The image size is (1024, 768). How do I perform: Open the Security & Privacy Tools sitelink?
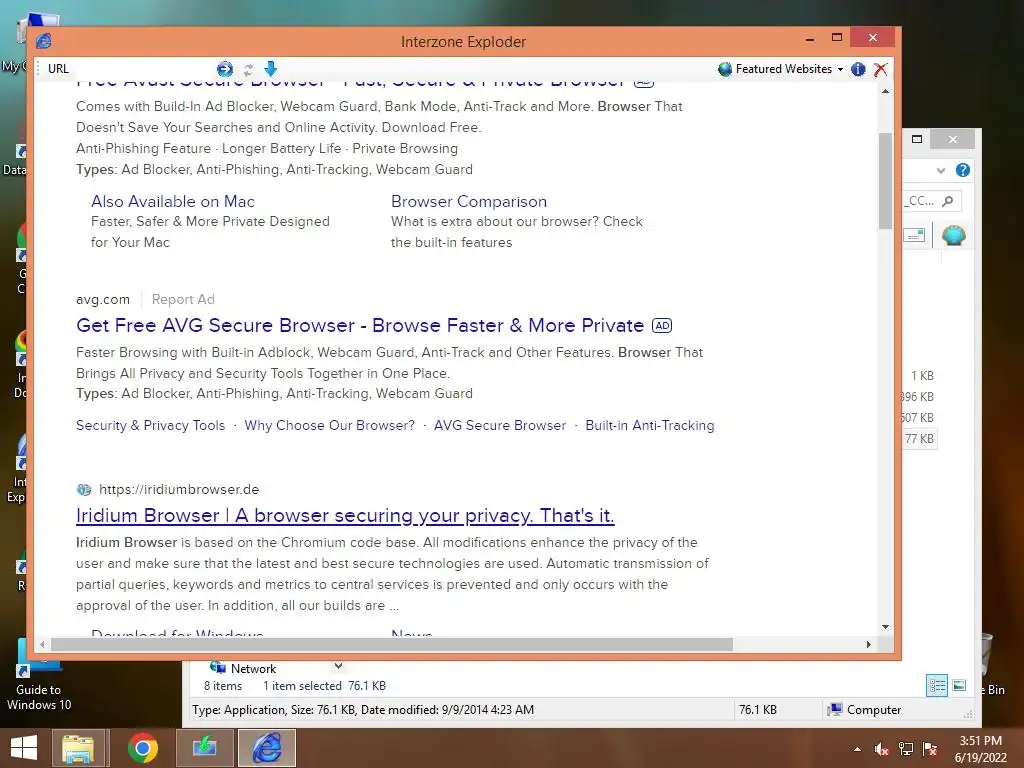tap(150, 425)
